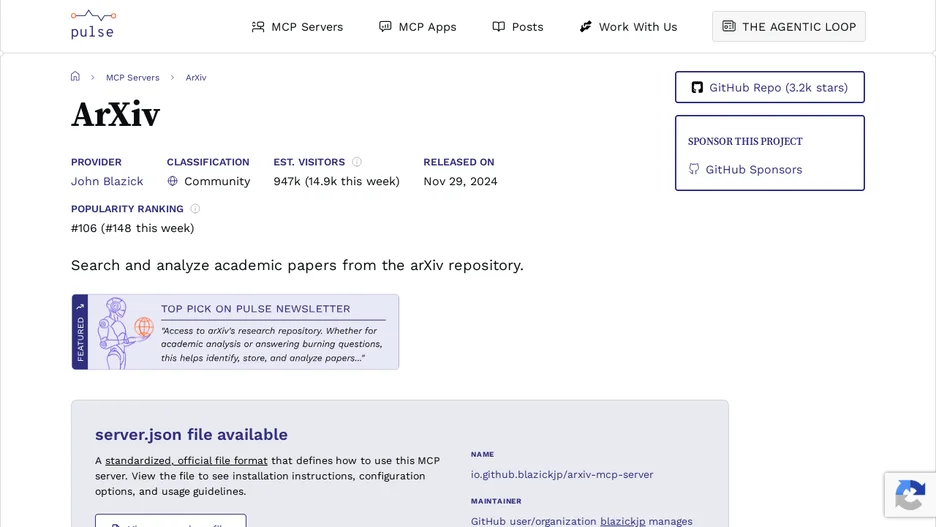
Task: Open the Posts menu item
Action: pyautogui.click(x=518, y=27)
